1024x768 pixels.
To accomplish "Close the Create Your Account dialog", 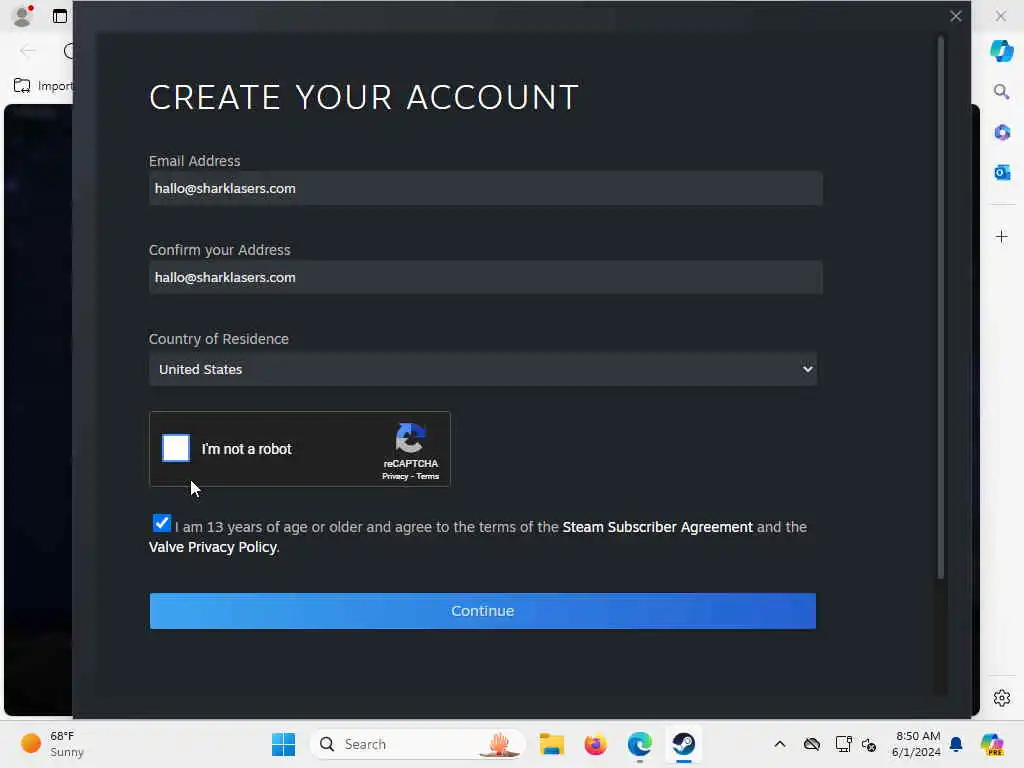I will tap(955, 16).
